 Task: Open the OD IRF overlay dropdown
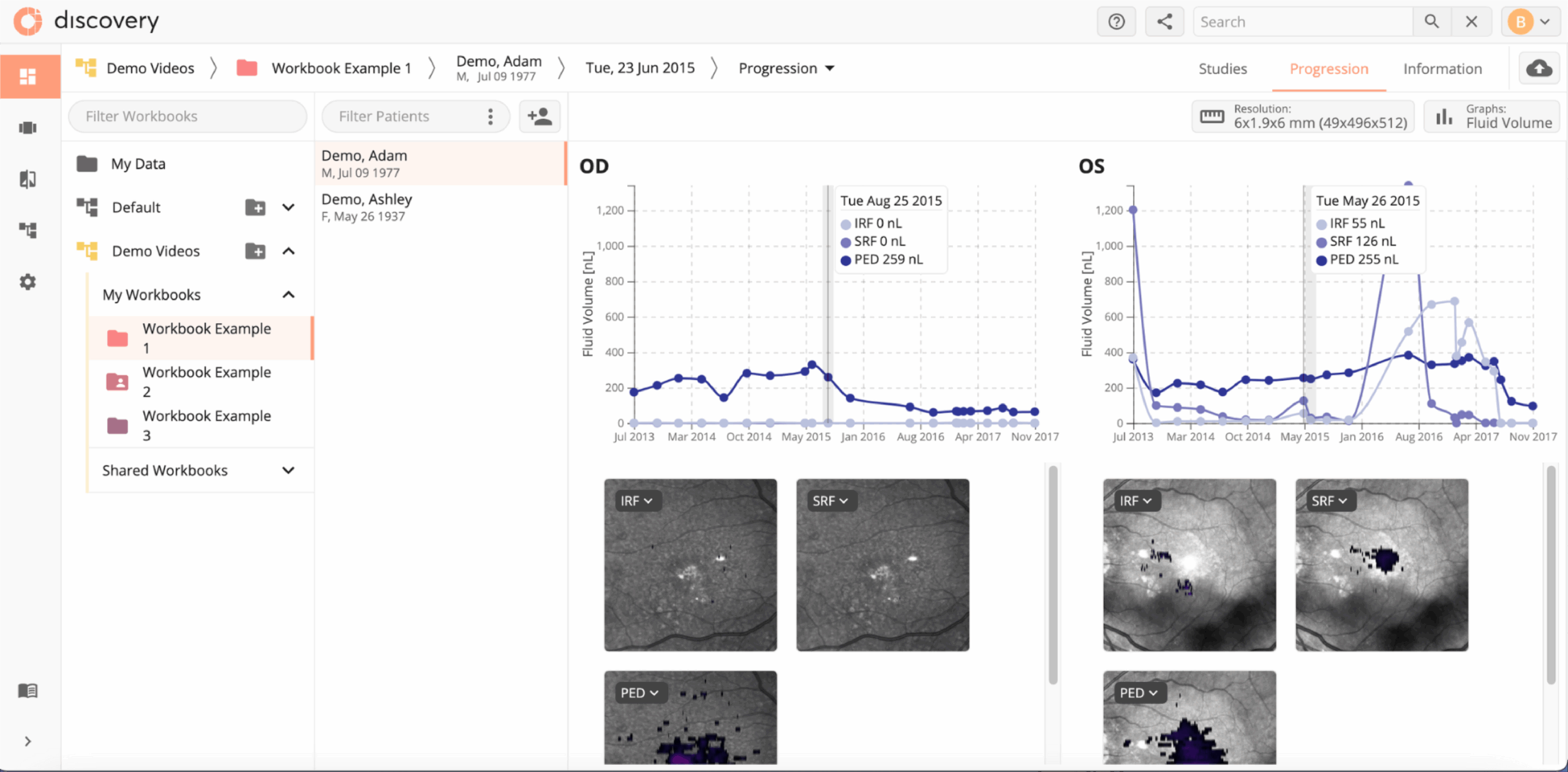636,501
